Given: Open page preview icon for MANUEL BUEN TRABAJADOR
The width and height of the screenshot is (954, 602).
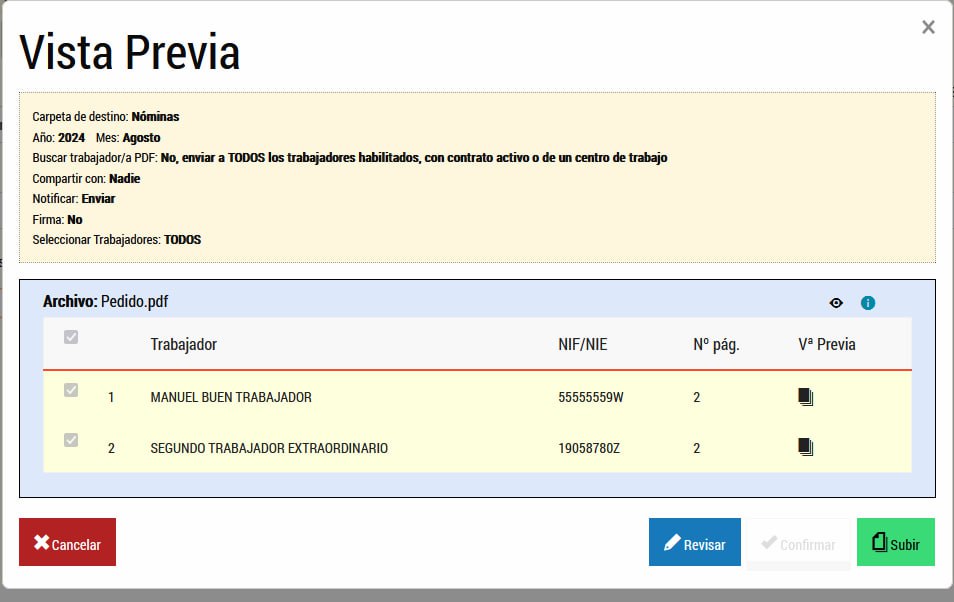Looking at the screenshot, I should 806,397.
